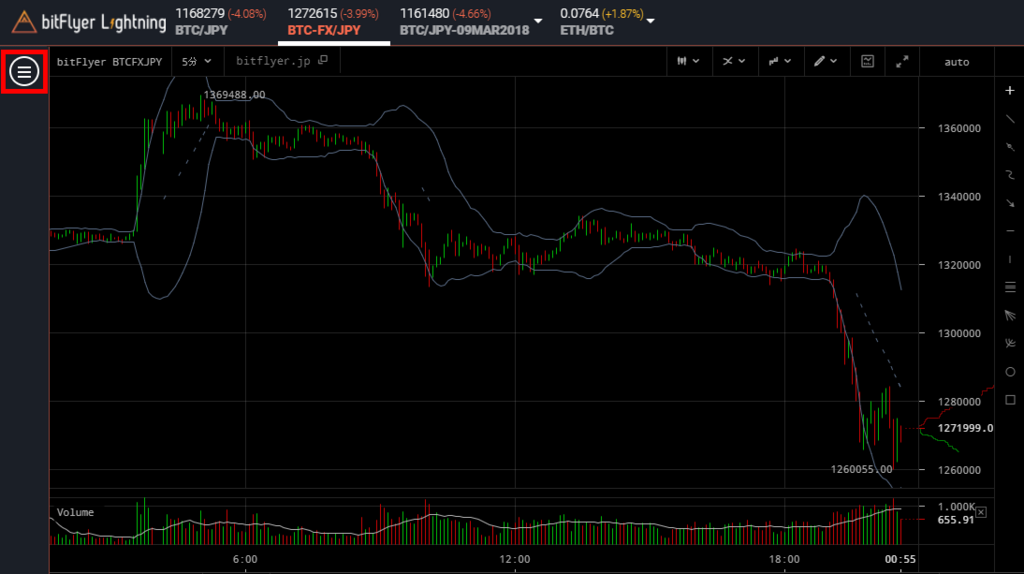Select the Fibonacci fan tool
The height and width of the screenshot is (574, 1024).
point(1010,315)
